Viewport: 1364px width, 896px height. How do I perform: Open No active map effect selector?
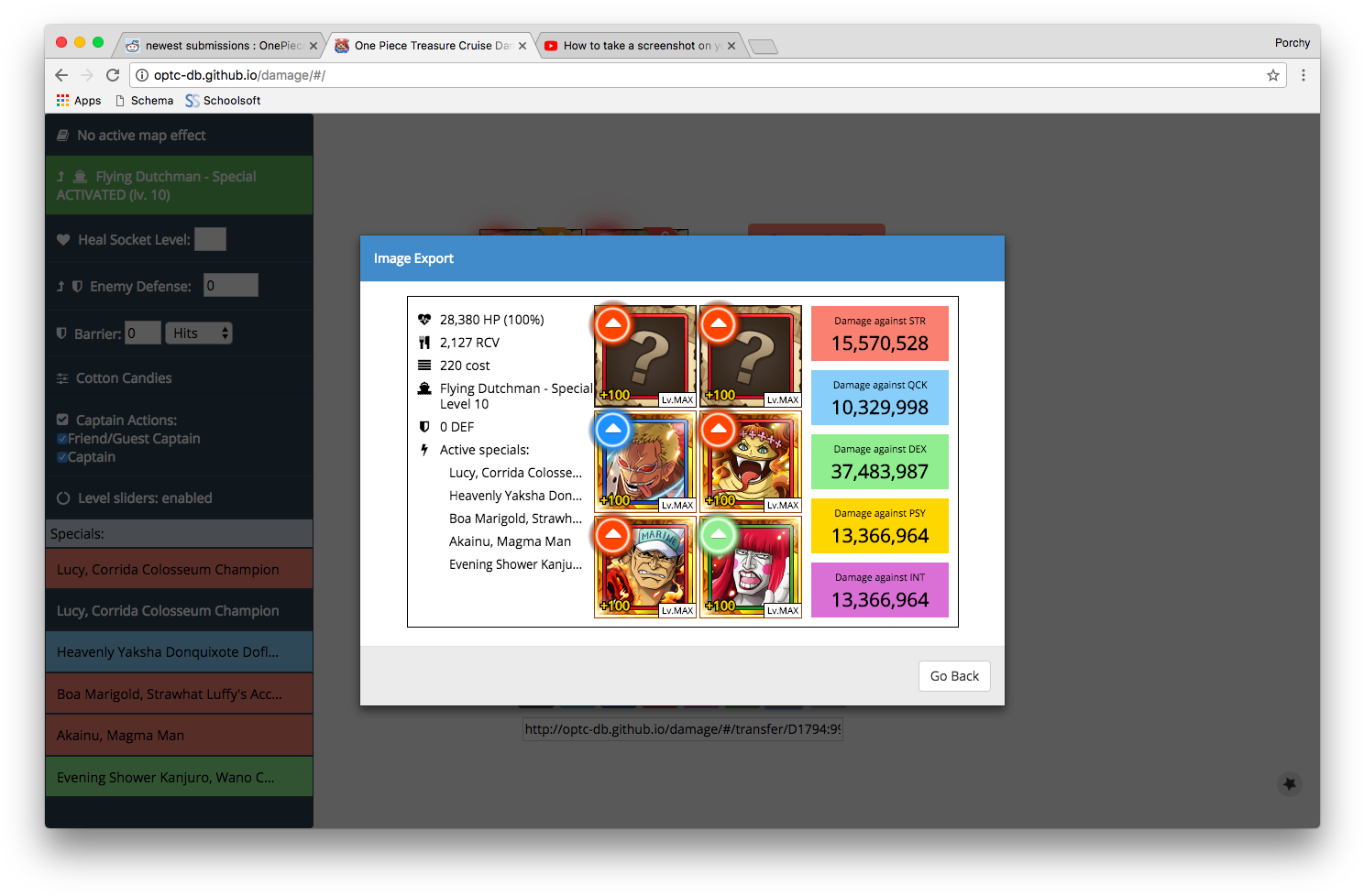pos(179,135)
